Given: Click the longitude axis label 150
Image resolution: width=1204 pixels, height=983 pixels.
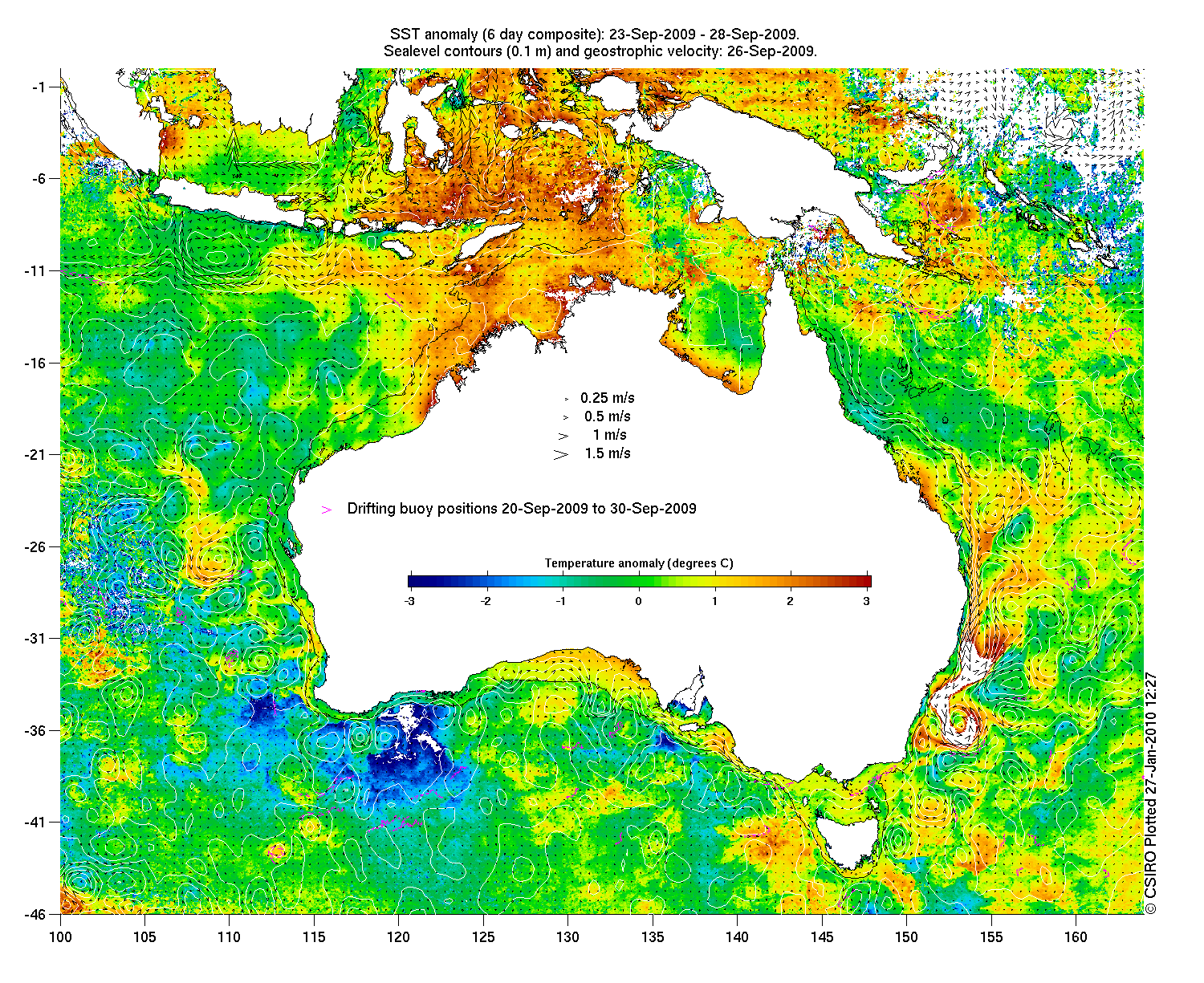Looking at the screenshot, I should (906, 937).
